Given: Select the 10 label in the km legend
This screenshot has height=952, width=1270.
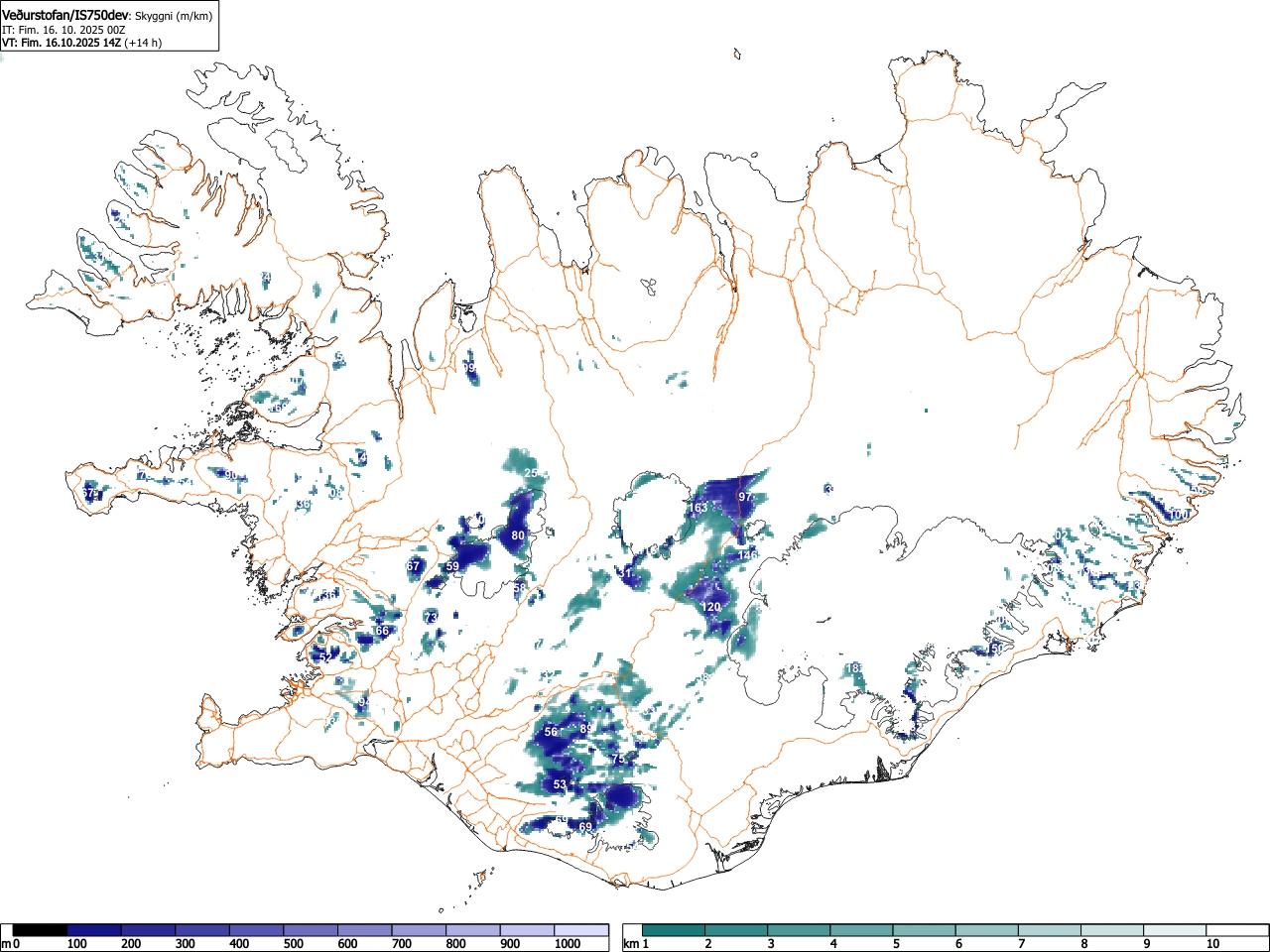Looking at the screenshot, I should point(1212,944).
